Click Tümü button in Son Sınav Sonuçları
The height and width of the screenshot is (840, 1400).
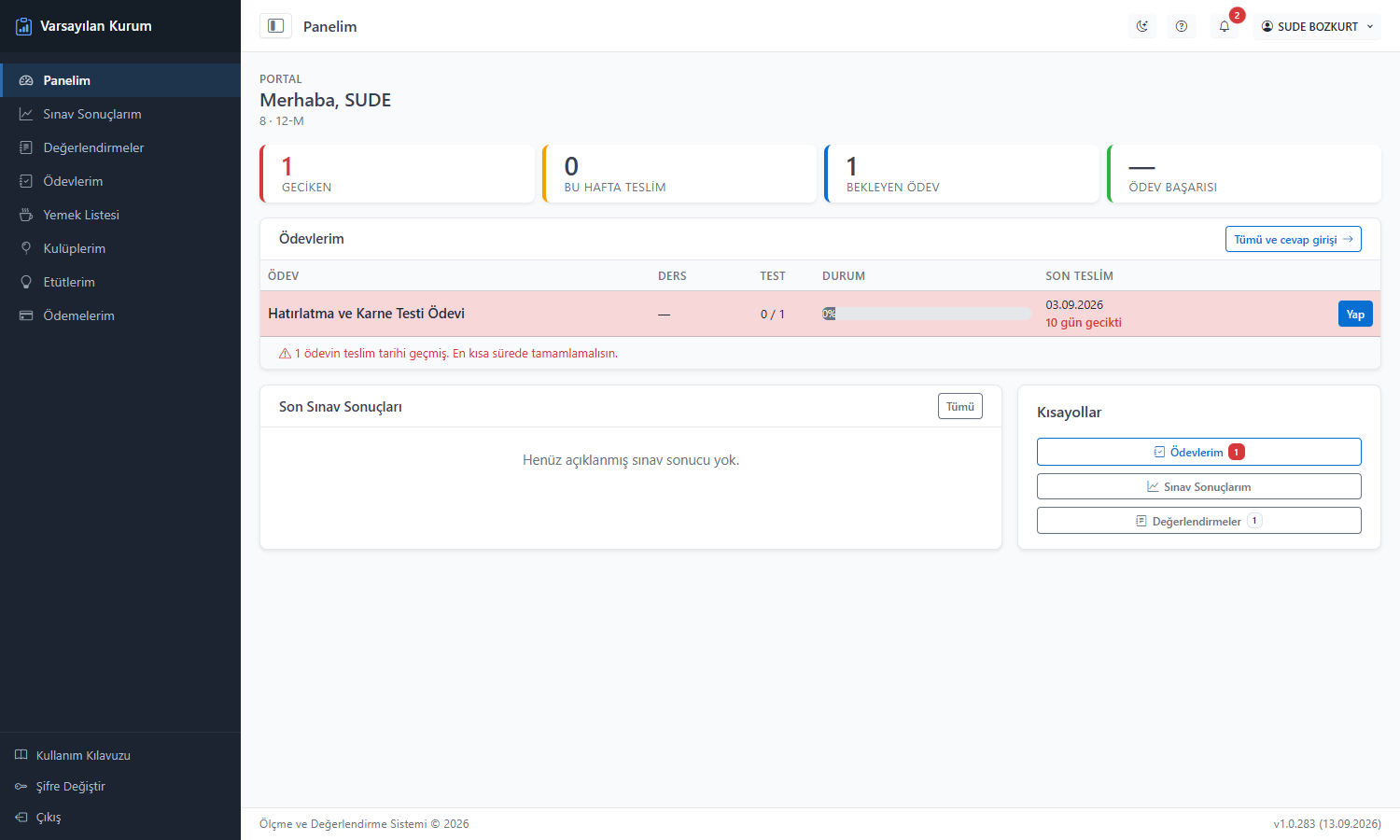(960, 406)
